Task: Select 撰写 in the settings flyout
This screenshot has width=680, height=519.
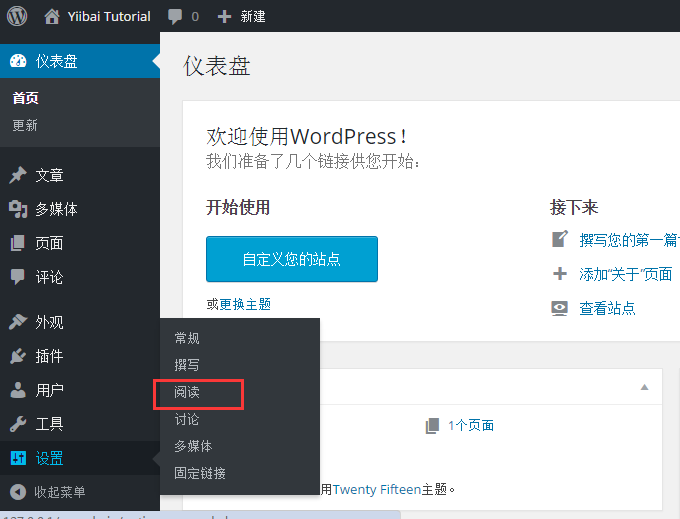Action: pos(187,365)
